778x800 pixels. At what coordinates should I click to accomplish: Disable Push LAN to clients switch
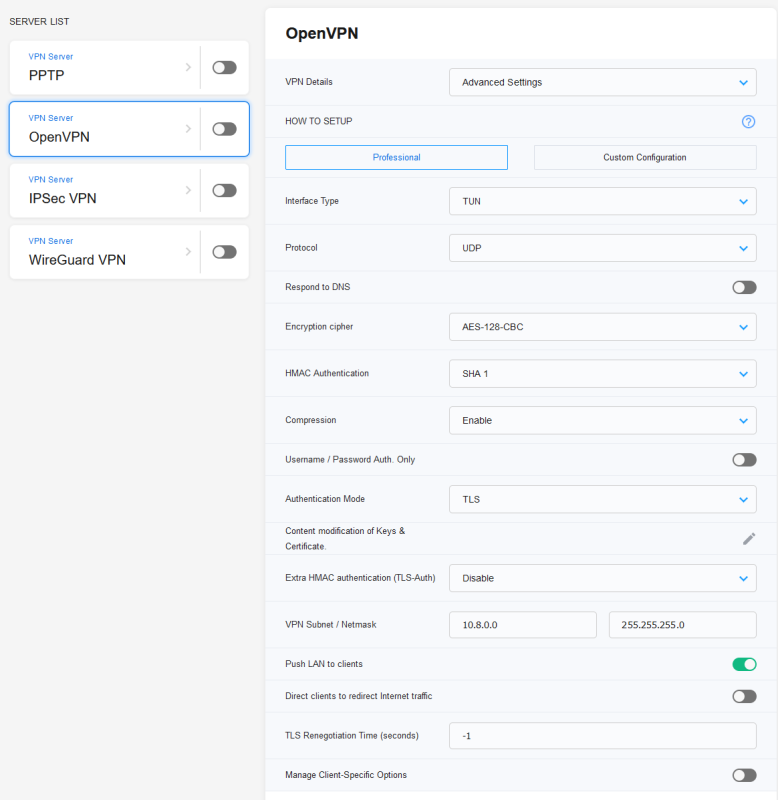744,664
